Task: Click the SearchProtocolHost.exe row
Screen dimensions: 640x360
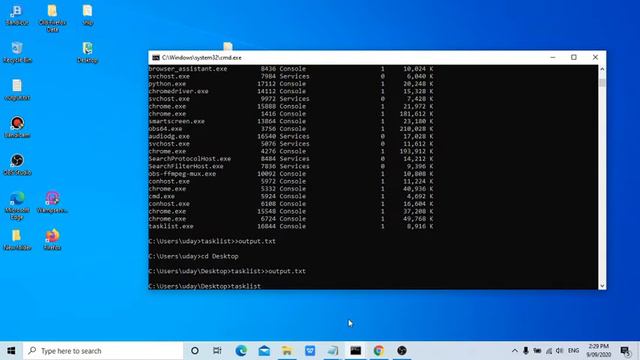Action: pyautogui.click(x=291, y=159)
